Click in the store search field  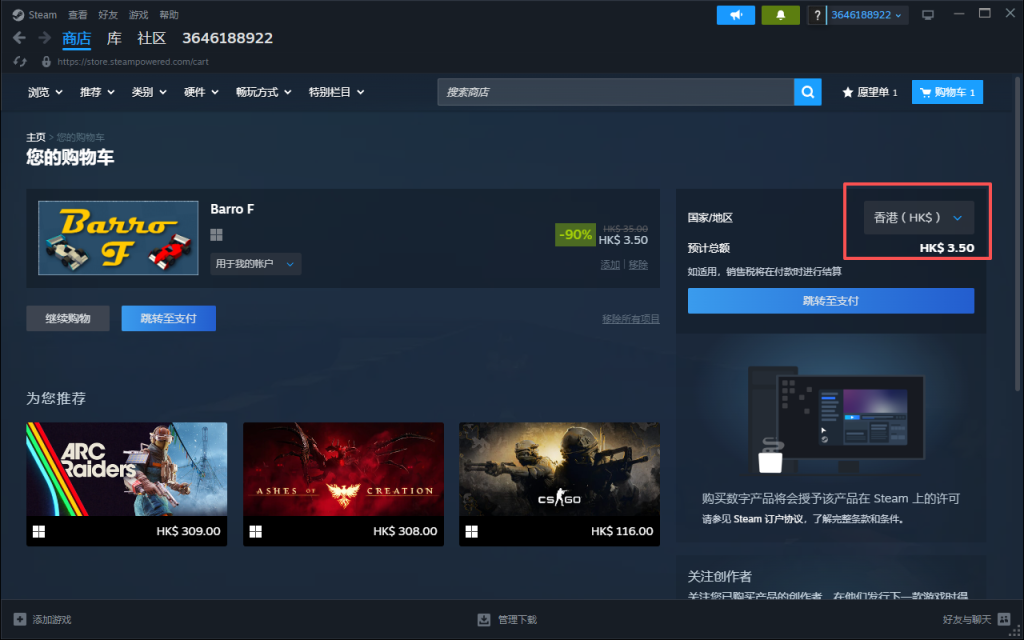[615, 92]
